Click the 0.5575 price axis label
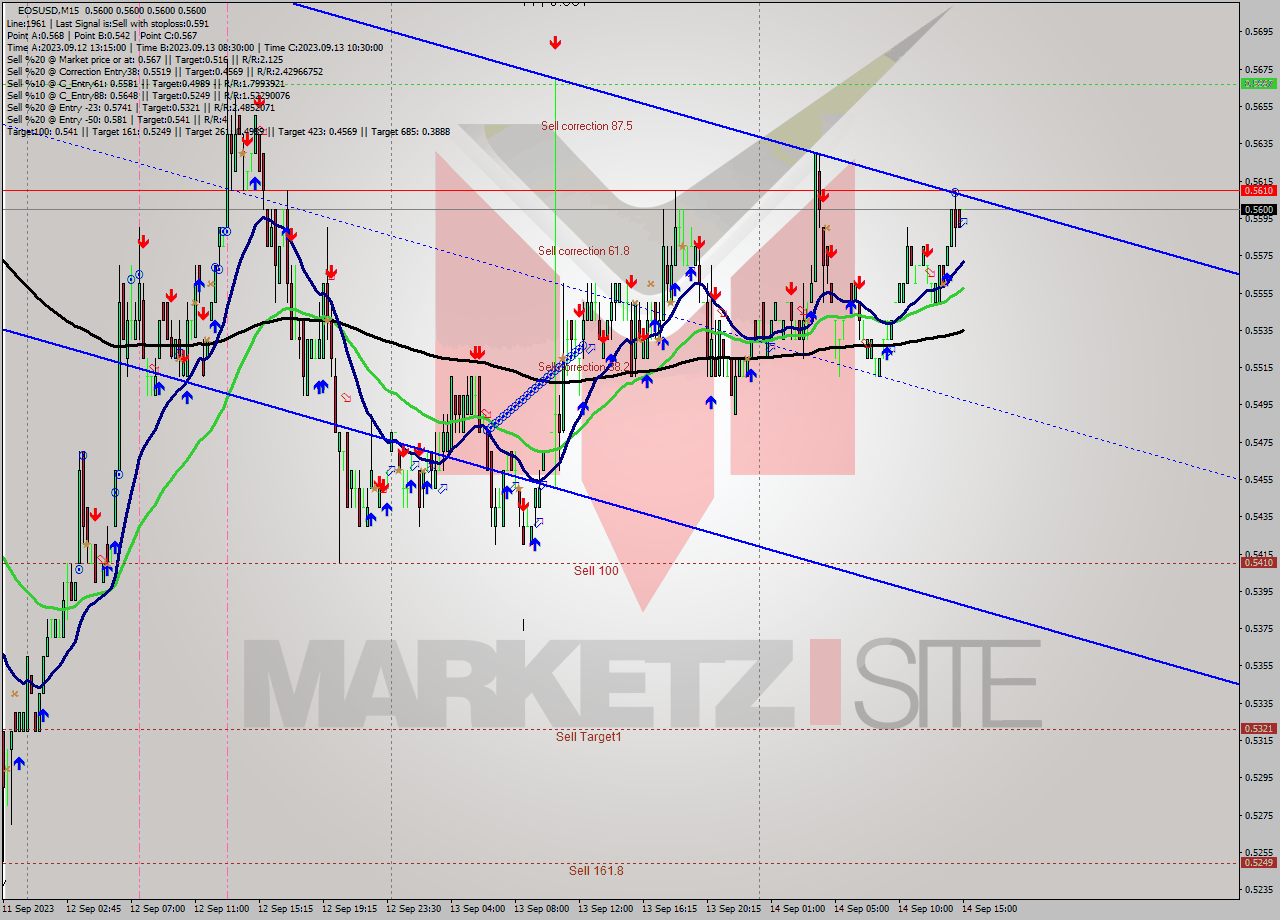This screenshot has height=920, width=1280. tap(1258, 255)
